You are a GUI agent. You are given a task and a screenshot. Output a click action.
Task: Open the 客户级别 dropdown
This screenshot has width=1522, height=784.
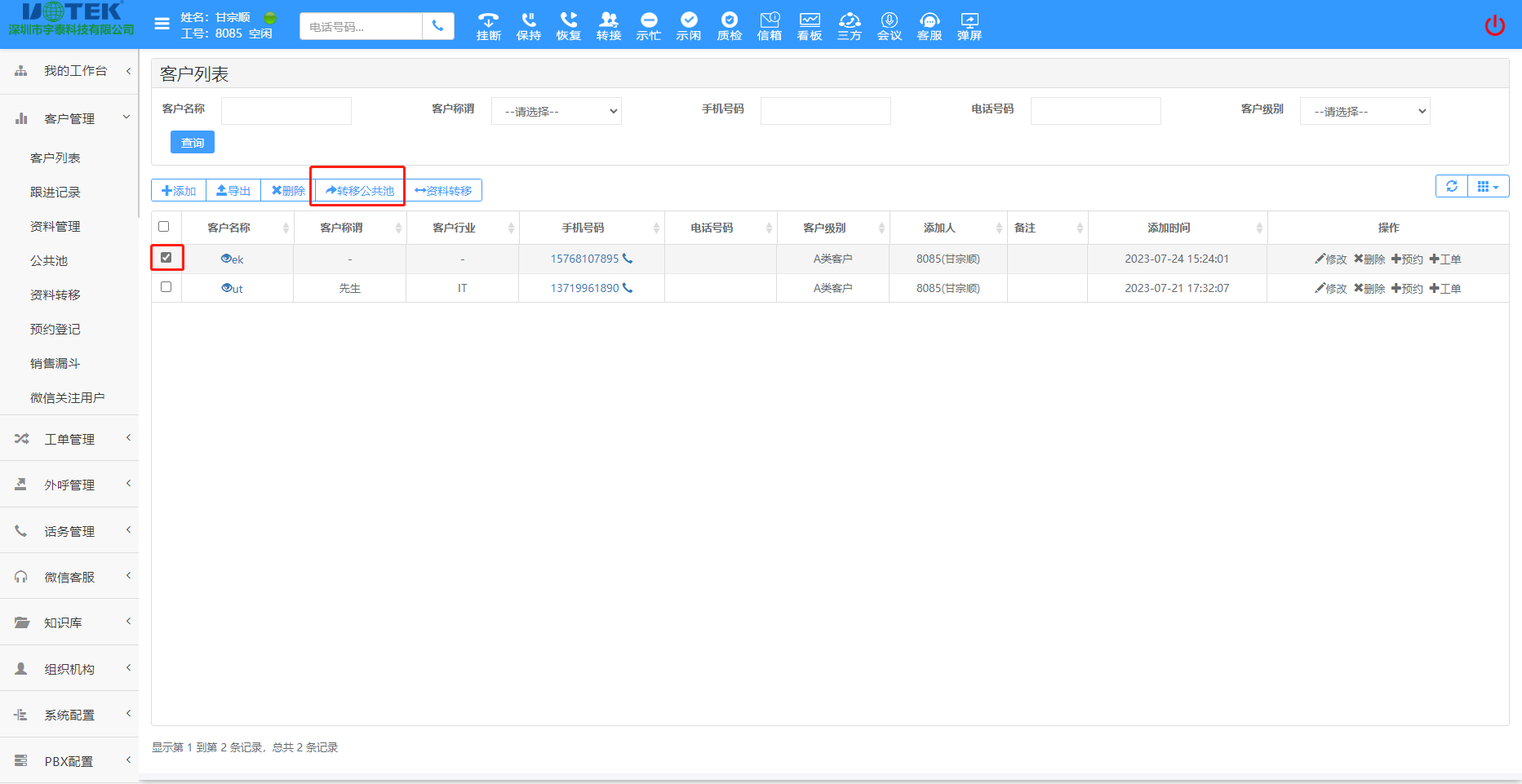pos(1364,111)
